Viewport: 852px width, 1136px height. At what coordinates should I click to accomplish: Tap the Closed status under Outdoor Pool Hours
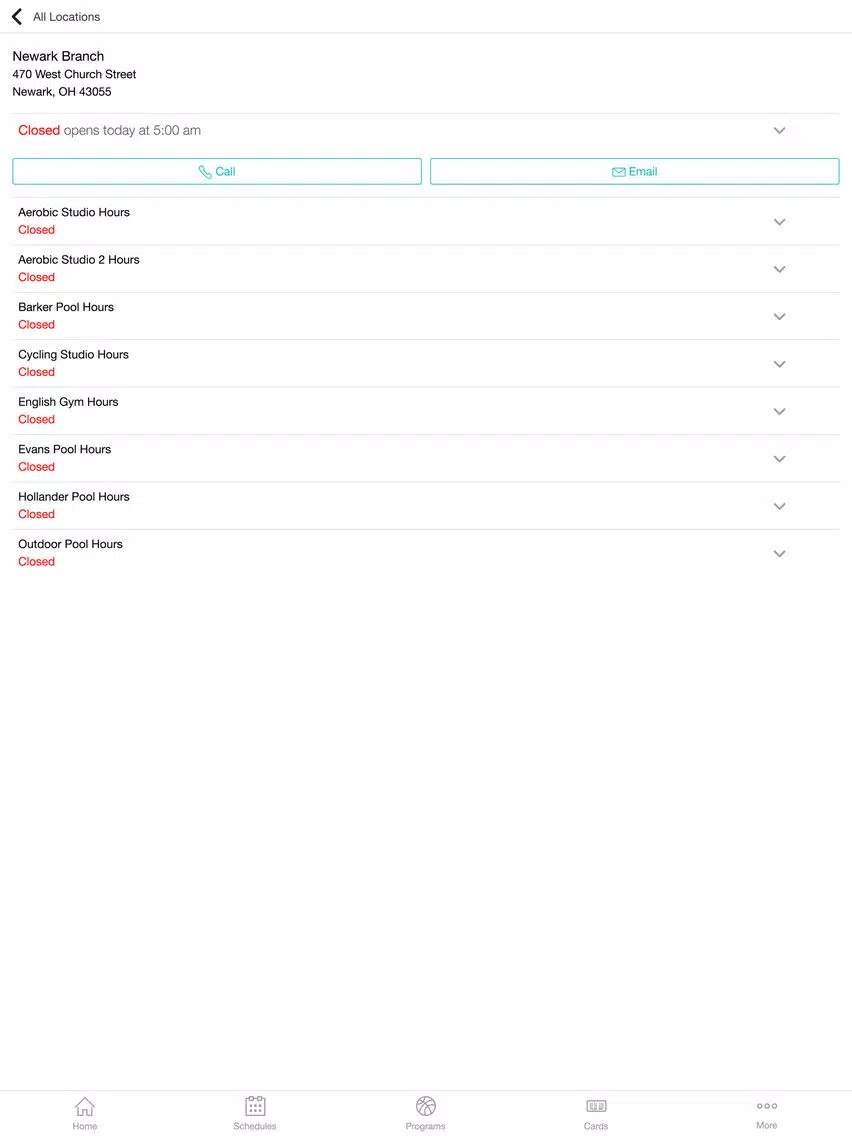tap(36, 561)
